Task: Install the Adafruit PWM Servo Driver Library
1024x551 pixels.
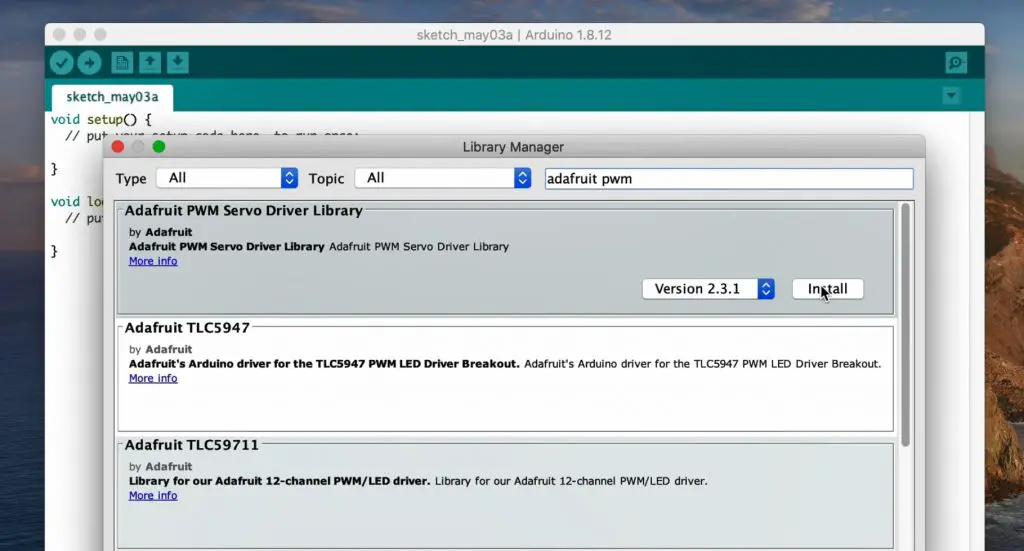Action: point(827,289)
